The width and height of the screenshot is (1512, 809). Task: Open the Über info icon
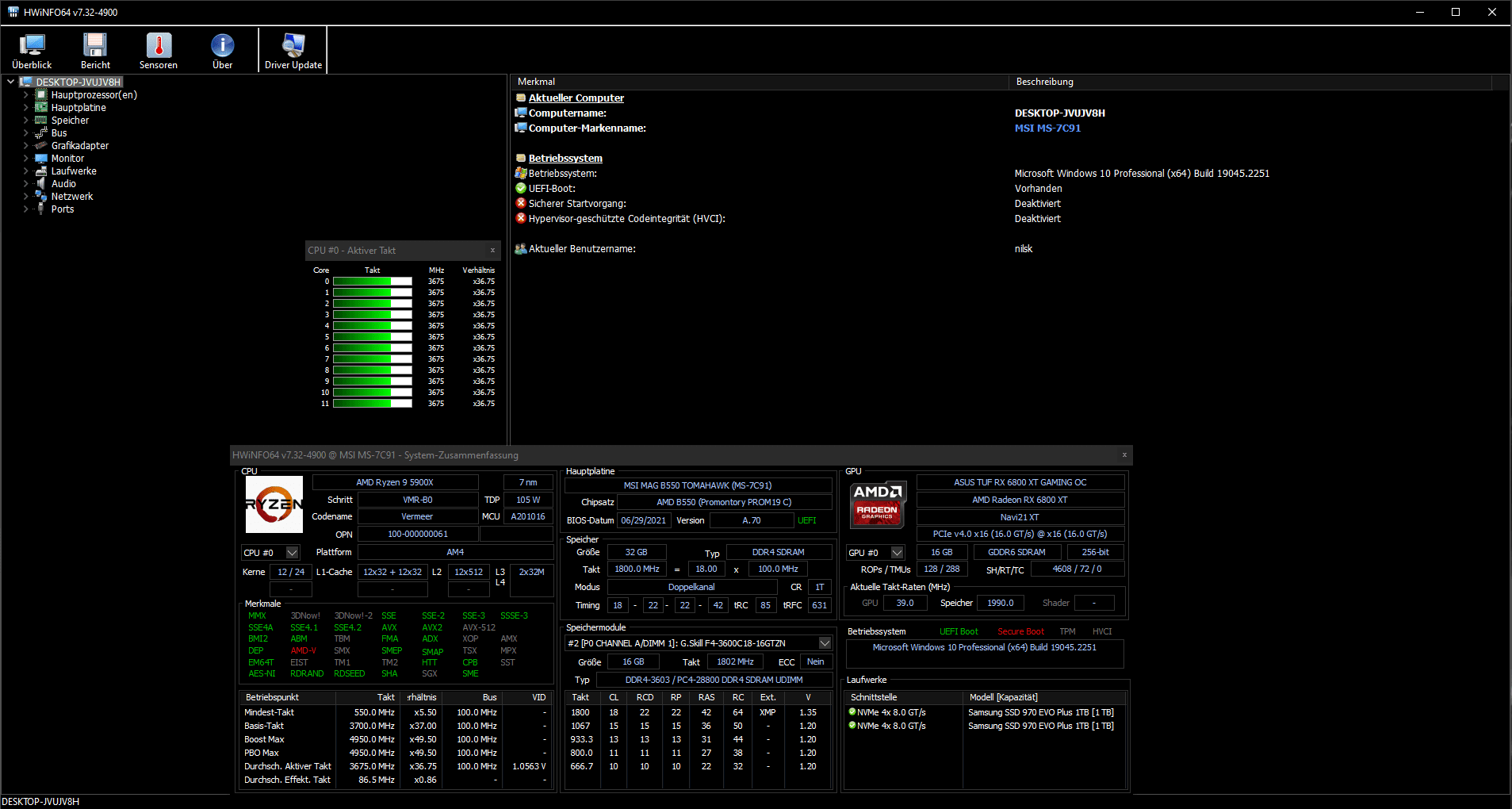pyautogui.click(x=222, y=45)
